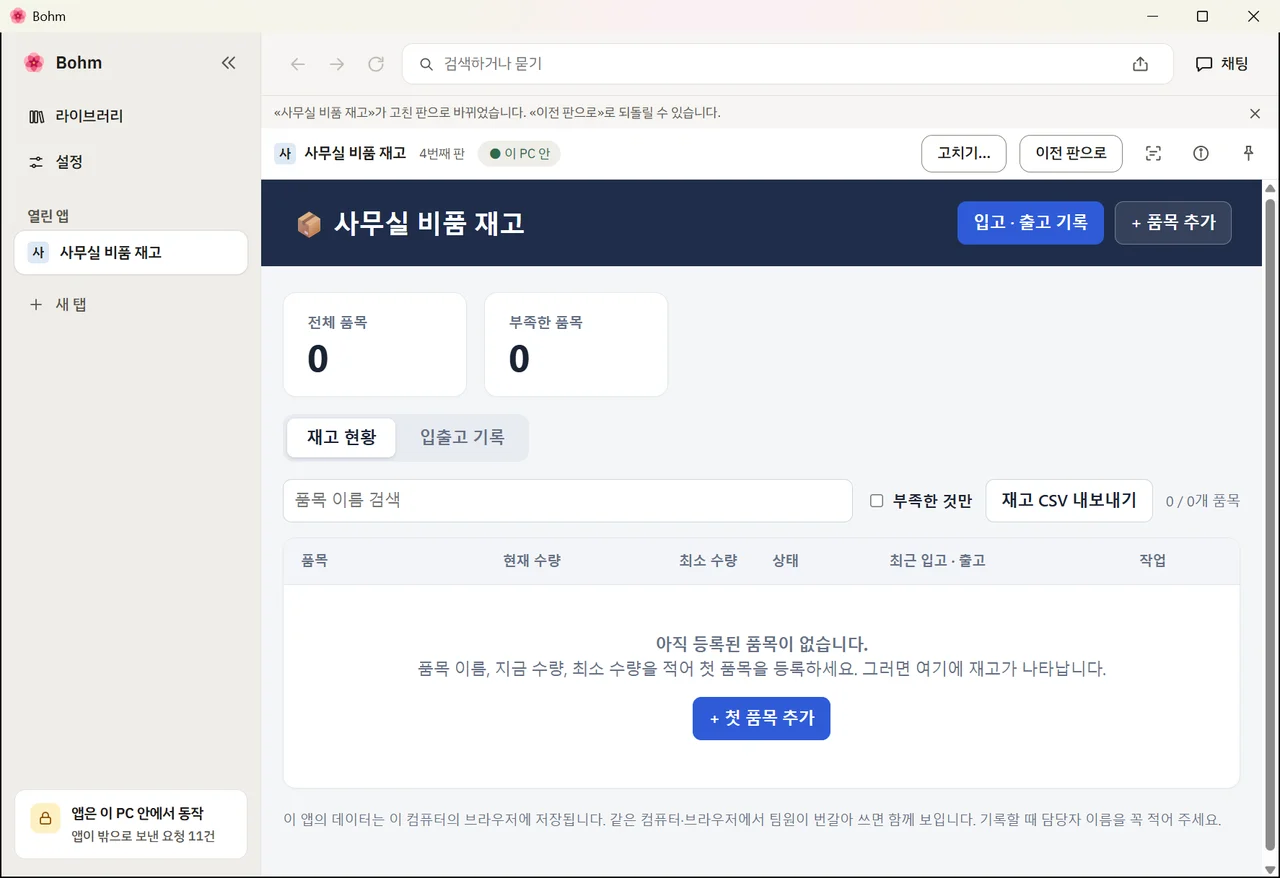1280x878 pixels.
Task: Click the 최소 수량 column header
Action: point(708,561)
